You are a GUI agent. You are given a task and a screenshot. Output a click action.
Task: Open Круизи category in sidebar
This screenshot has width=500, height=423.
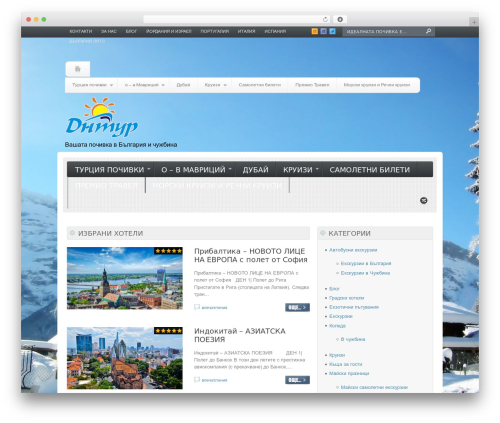pos(337,355)
